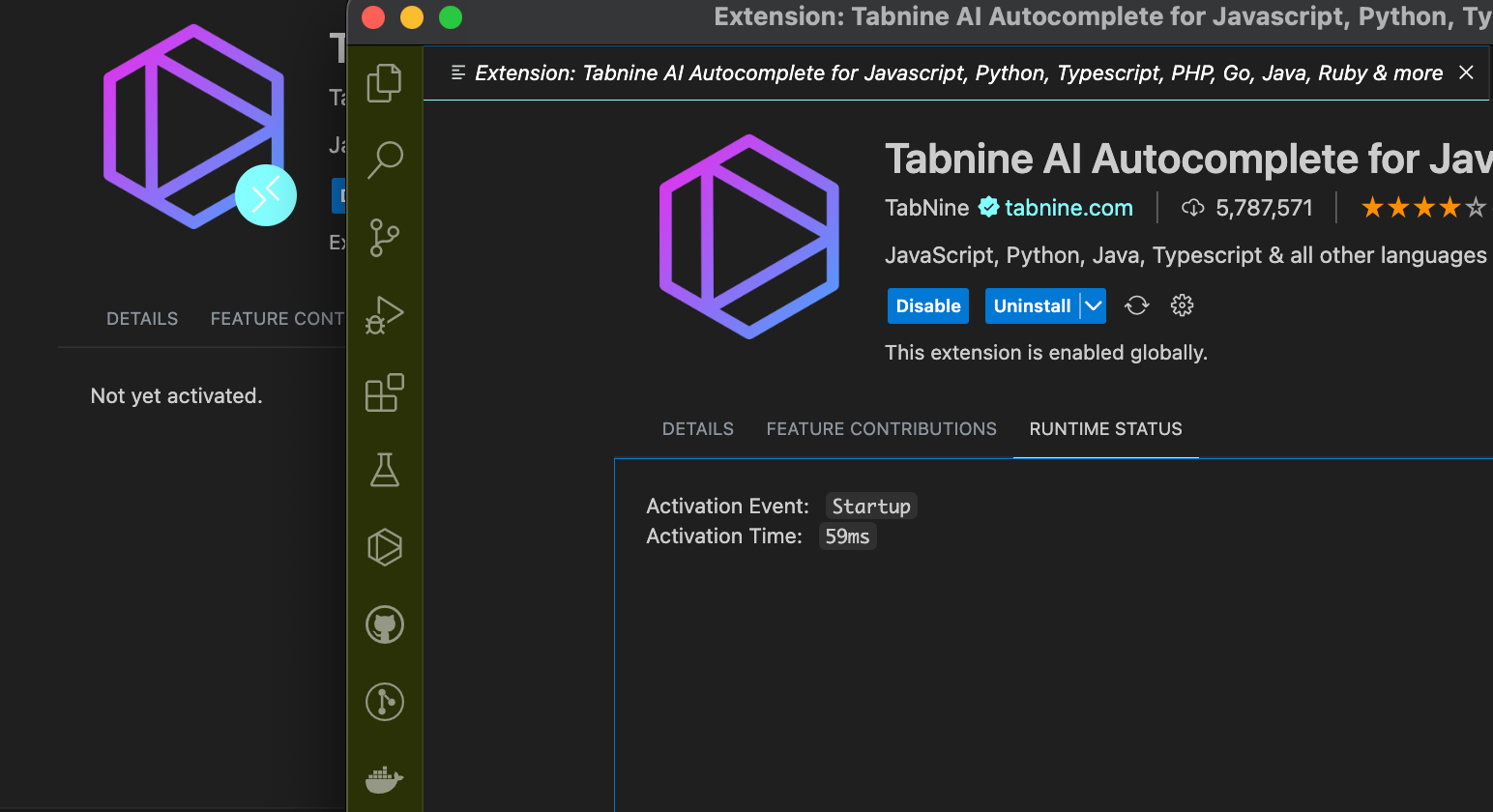Switch to the Feature Contributions tab

pyautogui.click(x=881, y=429)
